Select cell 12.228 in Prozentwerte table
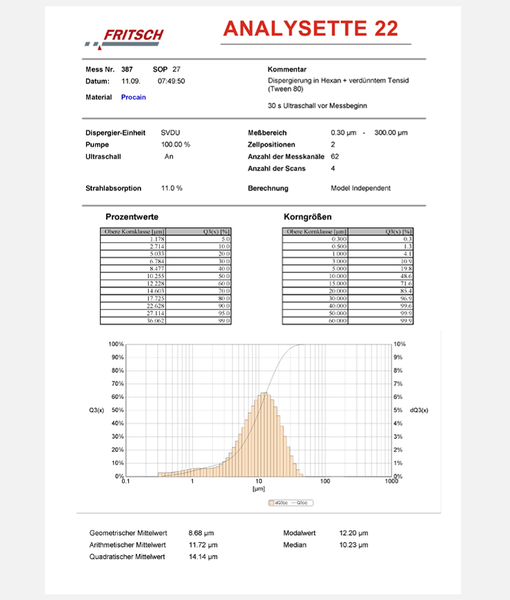 [x=133, y=283]
